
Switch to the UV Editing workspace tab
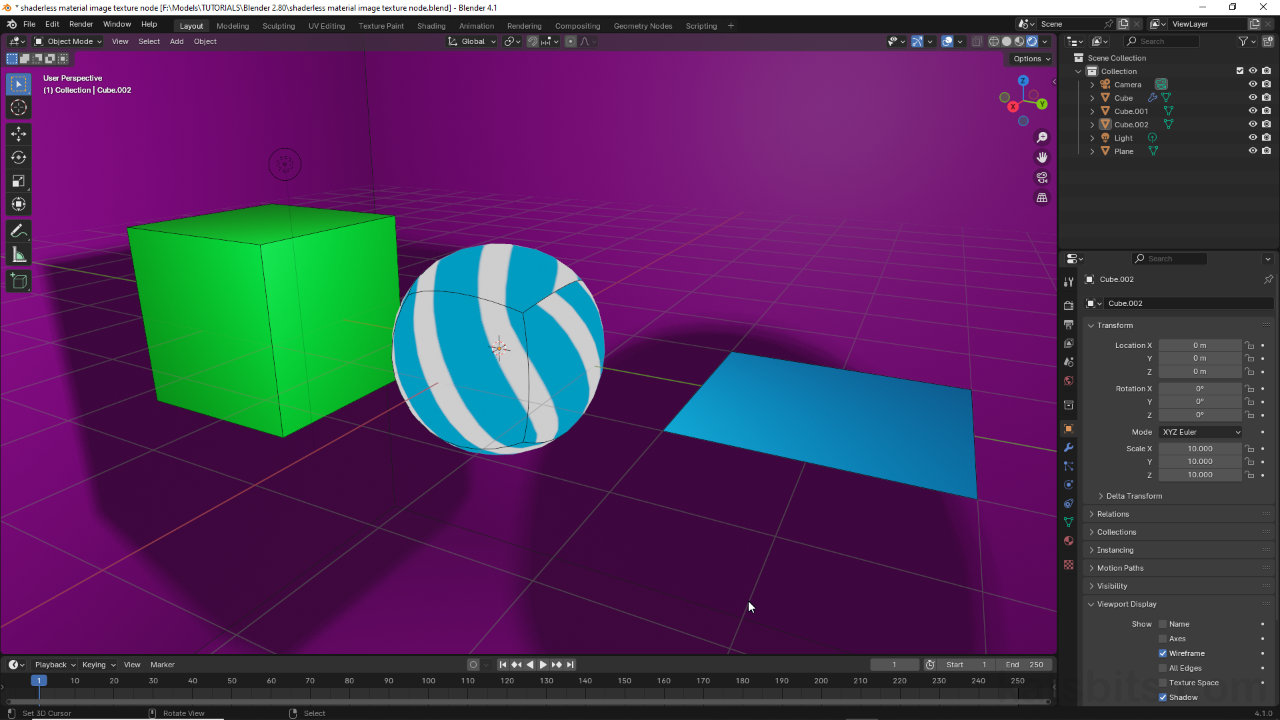click(x=326, y=26)
